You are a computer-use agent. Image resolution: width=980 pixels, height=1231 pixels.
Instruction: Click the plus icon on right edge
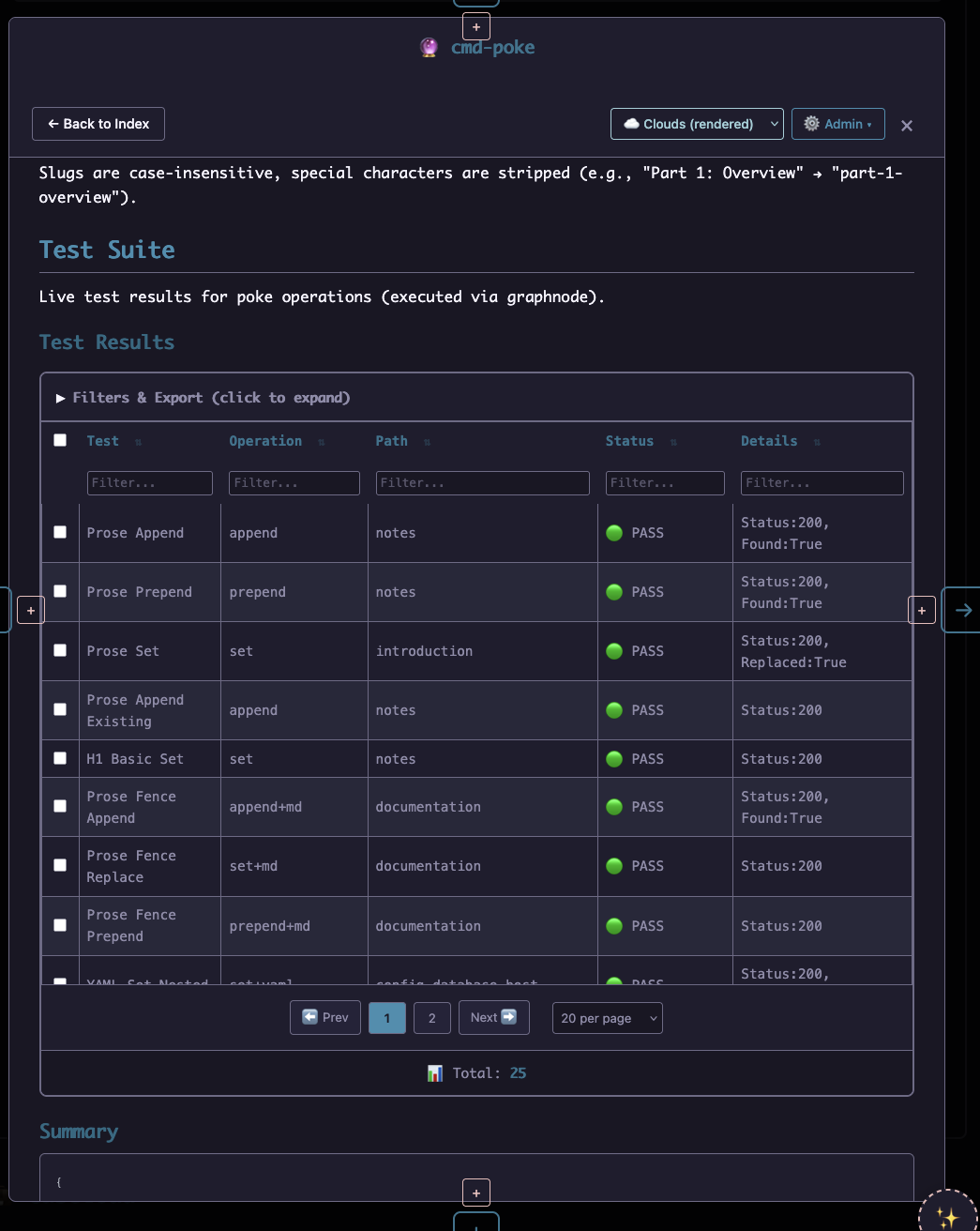click(x=922, y=610)
